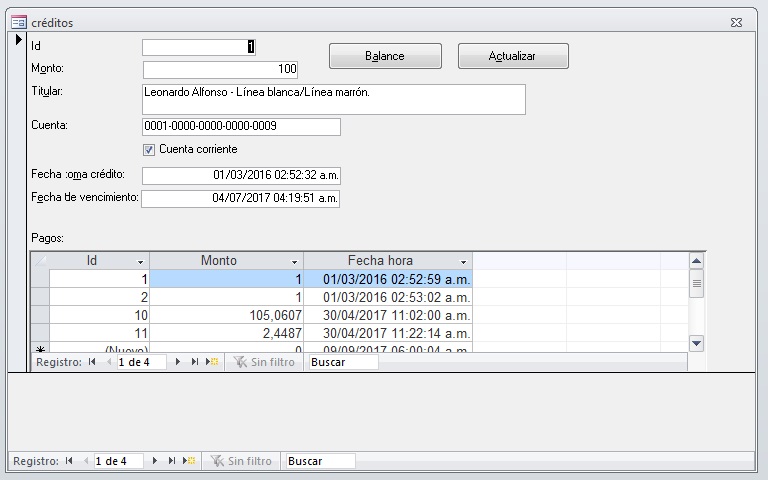Click Sin filtro in main form navigation bar
Image resolution: width=768 pixels, height=480 pixels.
click(x=241, y=461)
